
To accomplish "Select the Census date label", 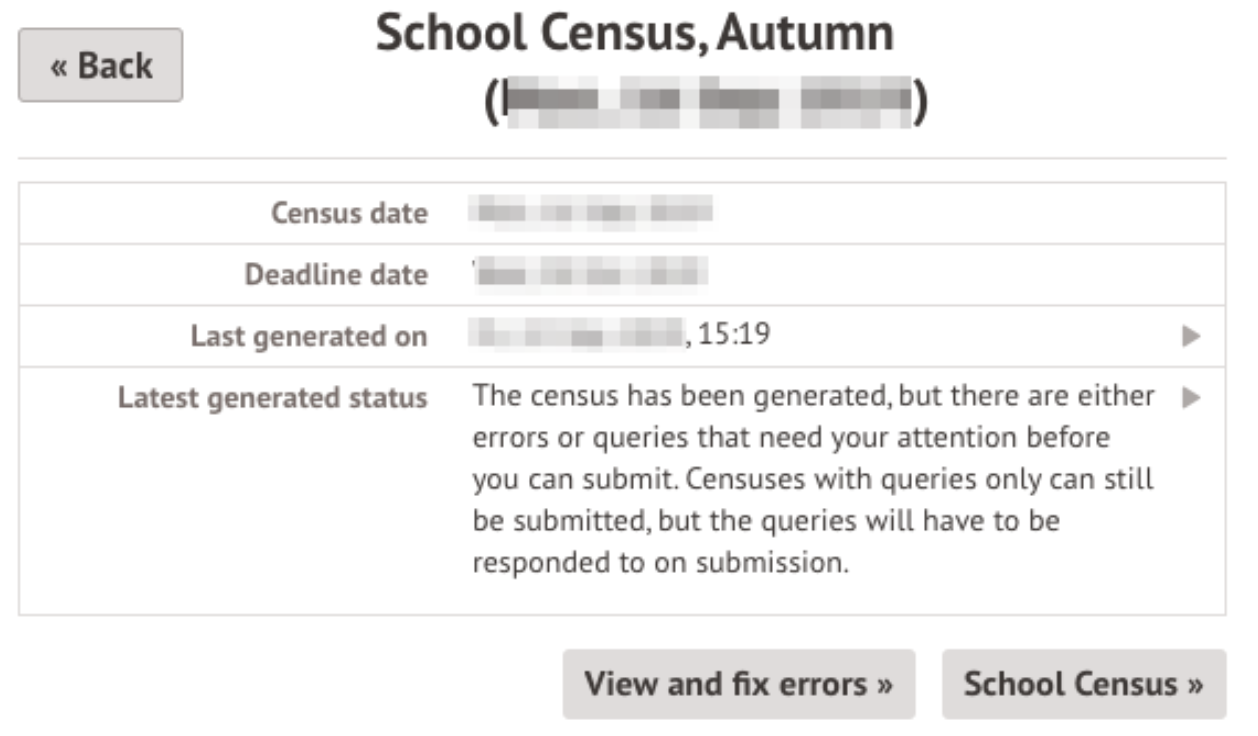I will pyautogui.click(x=349, y=213).
